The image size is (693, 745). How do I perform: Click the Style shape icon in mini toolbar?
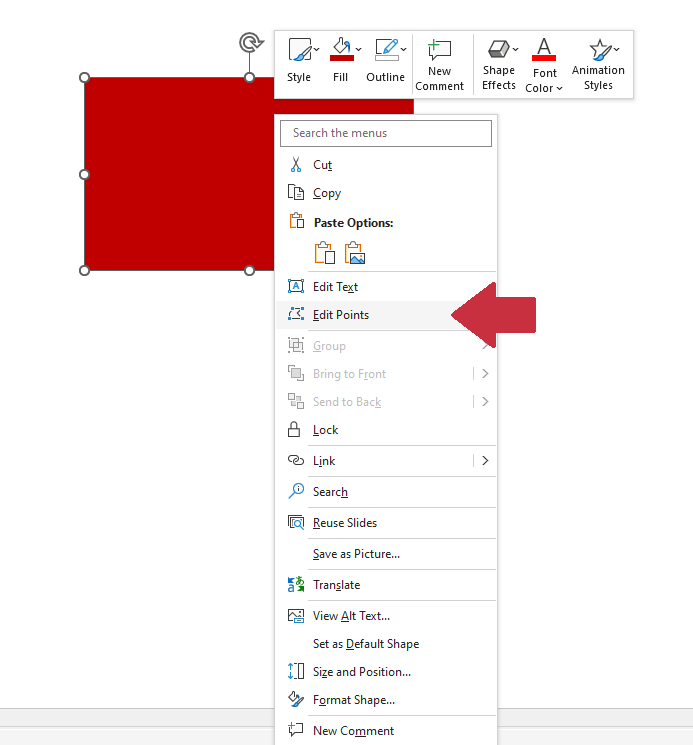click(297, 50)
